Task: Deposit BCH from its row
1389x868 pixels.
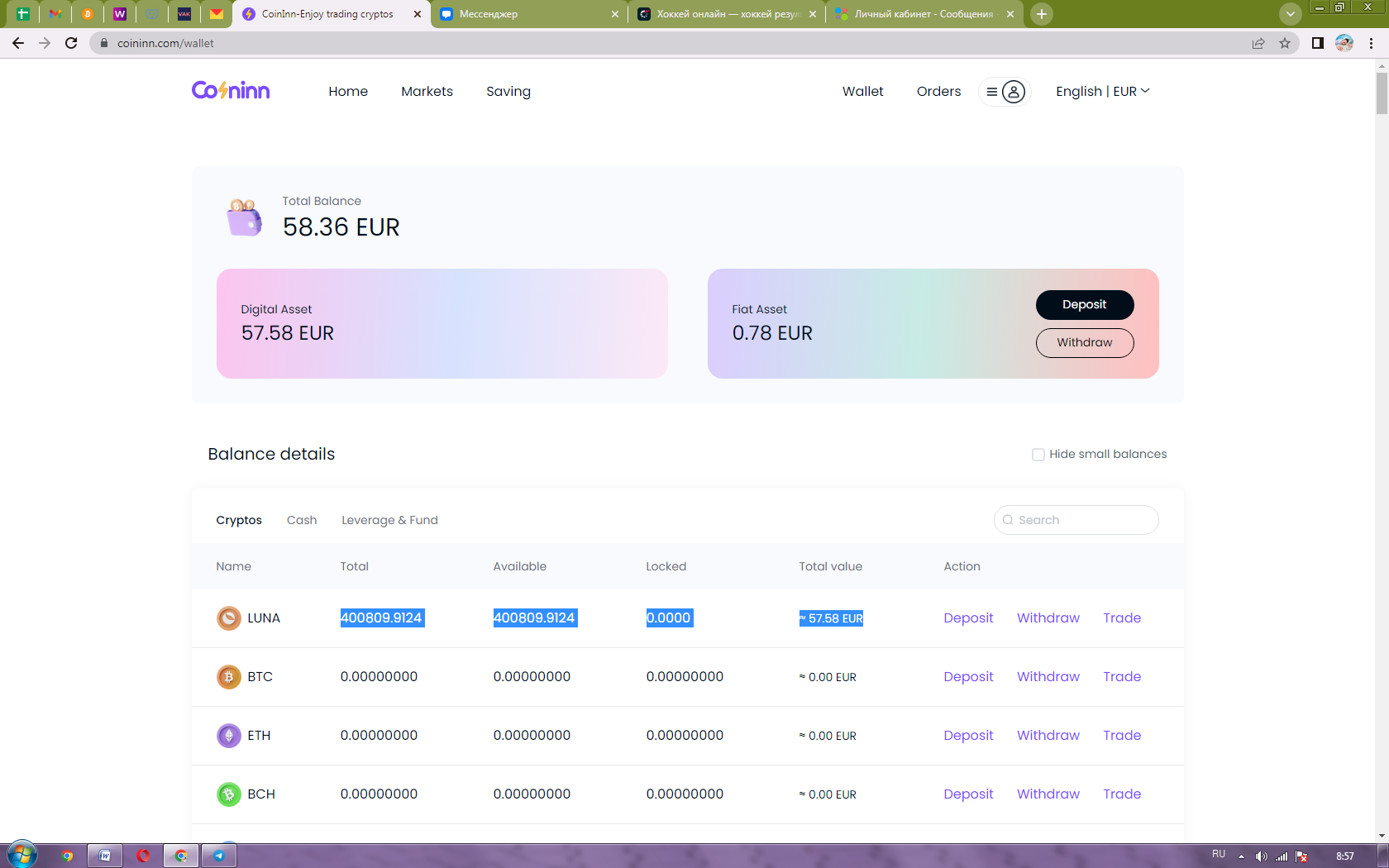Action: click(x=968, y=794)
